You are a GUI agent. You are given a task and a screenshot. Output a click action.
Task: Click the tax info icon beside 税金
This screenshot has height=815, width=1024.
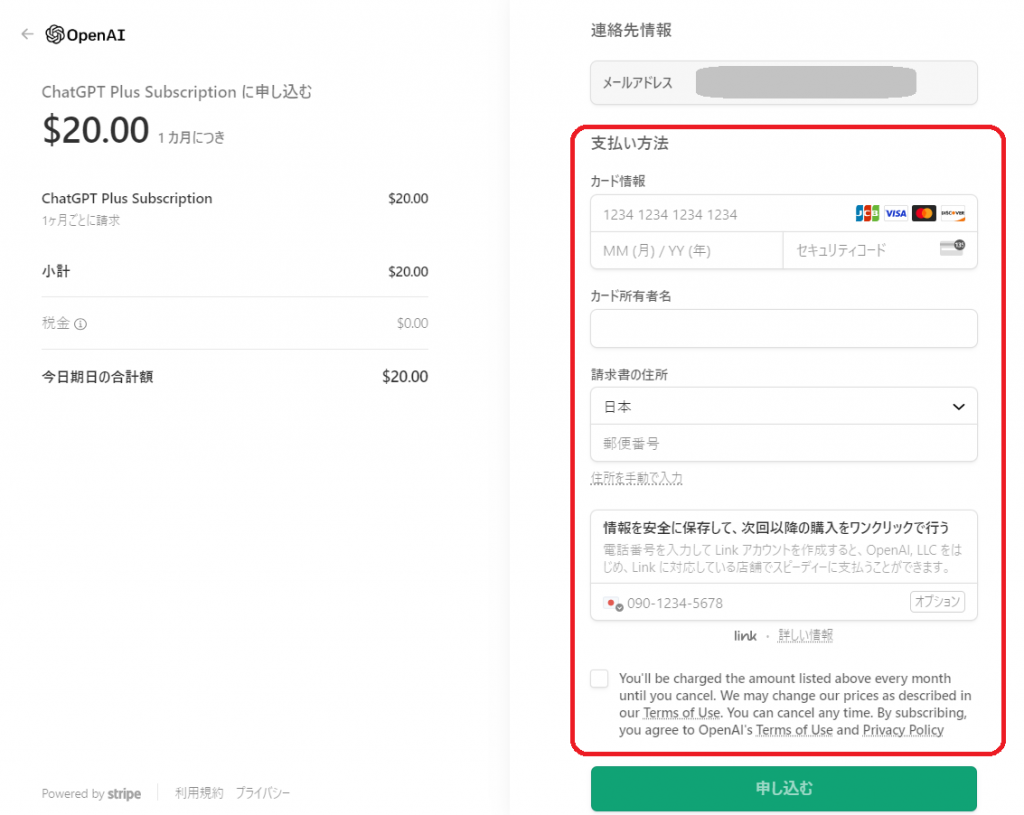[80, 324]
